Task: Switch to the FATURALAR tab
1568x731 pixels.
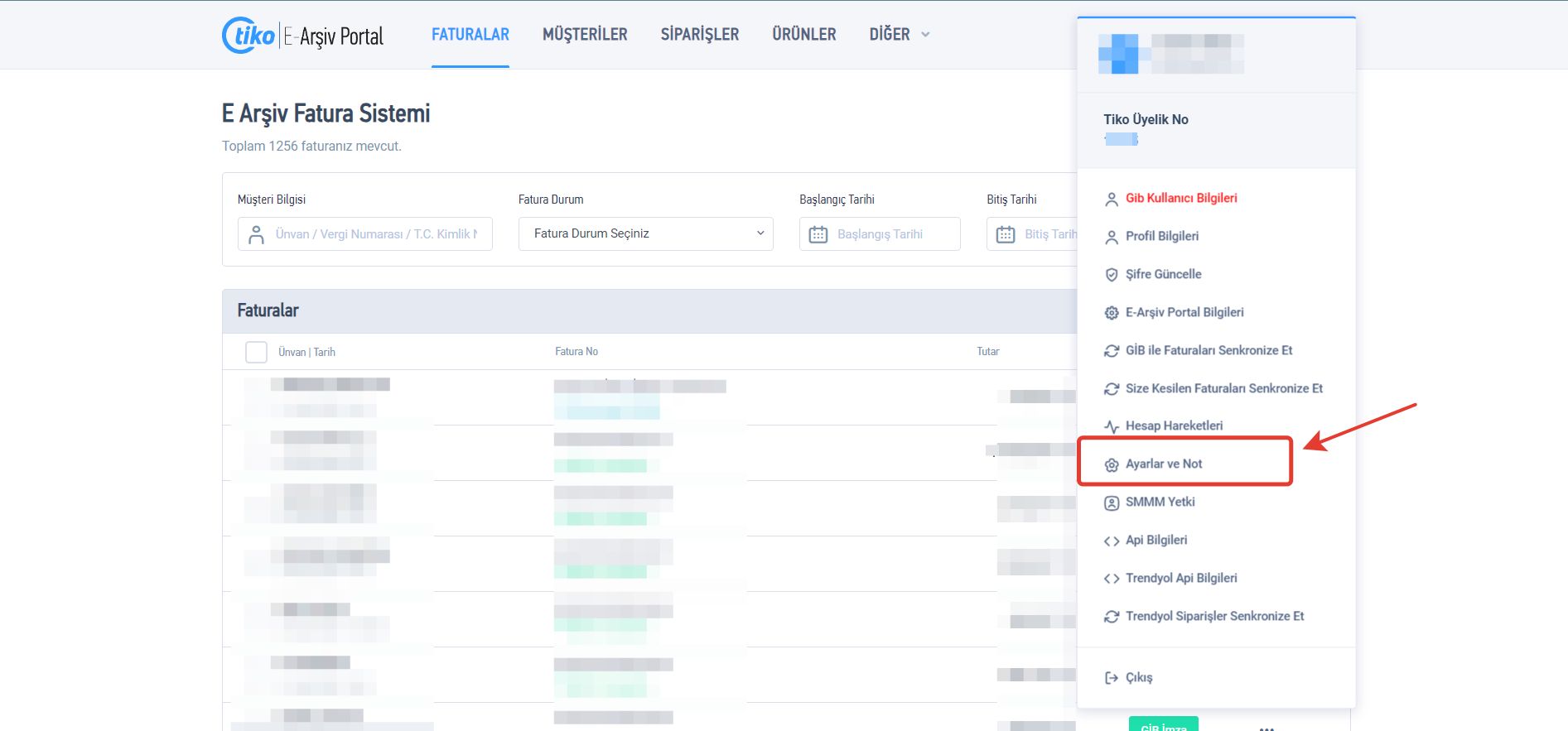Action: pos(470,35)
